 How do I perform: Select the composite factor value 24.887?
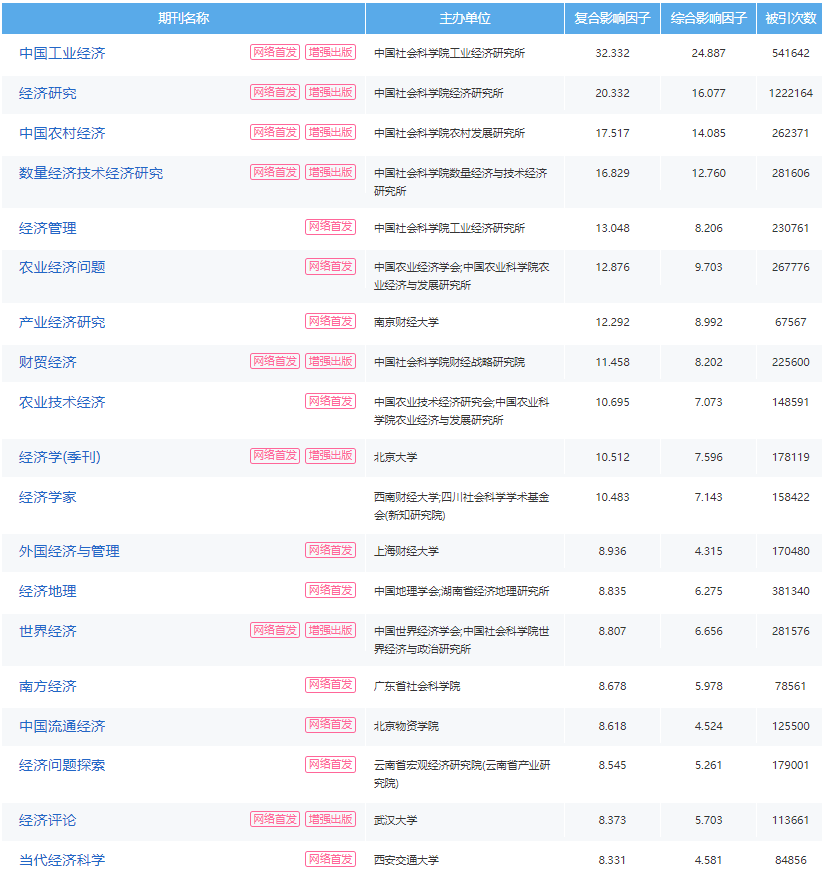coord(709,53)
